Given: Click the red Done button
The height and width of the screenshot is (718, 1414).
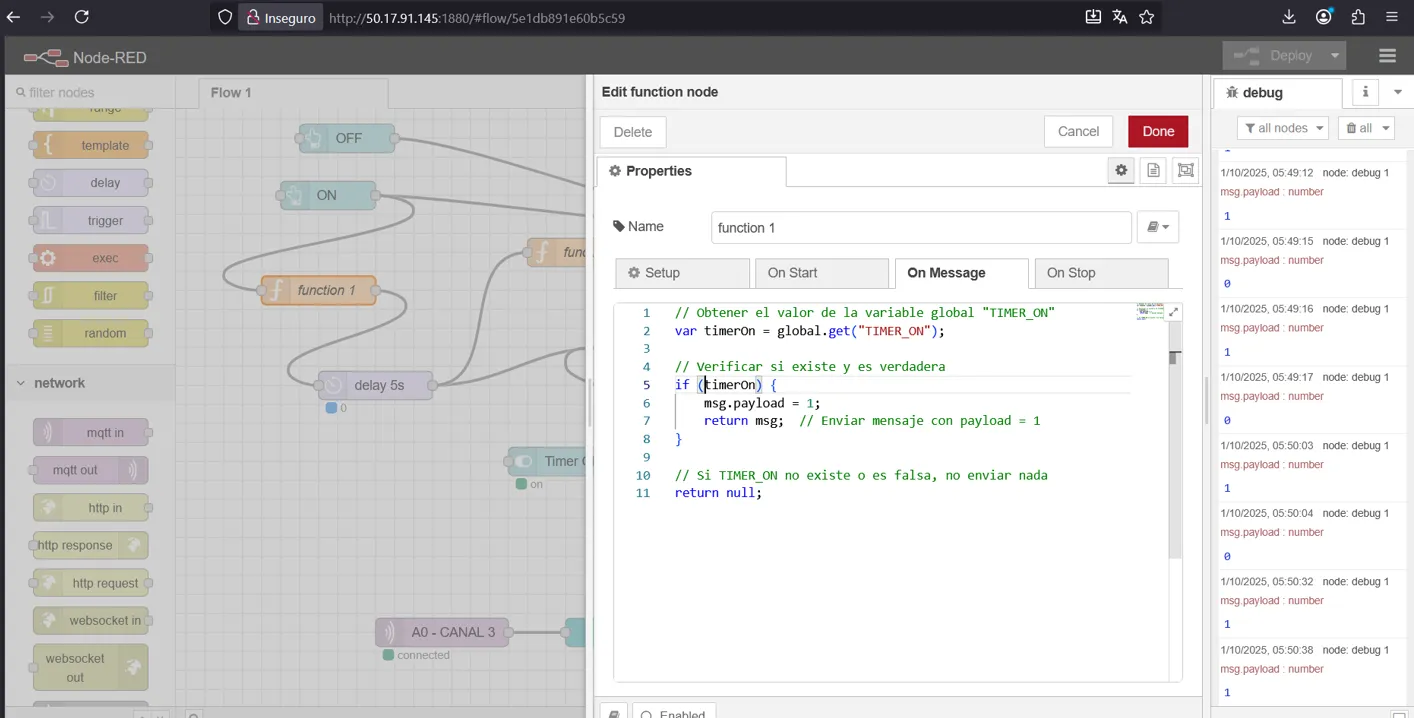Looking at the screenshot, I should coord(1157,131).
